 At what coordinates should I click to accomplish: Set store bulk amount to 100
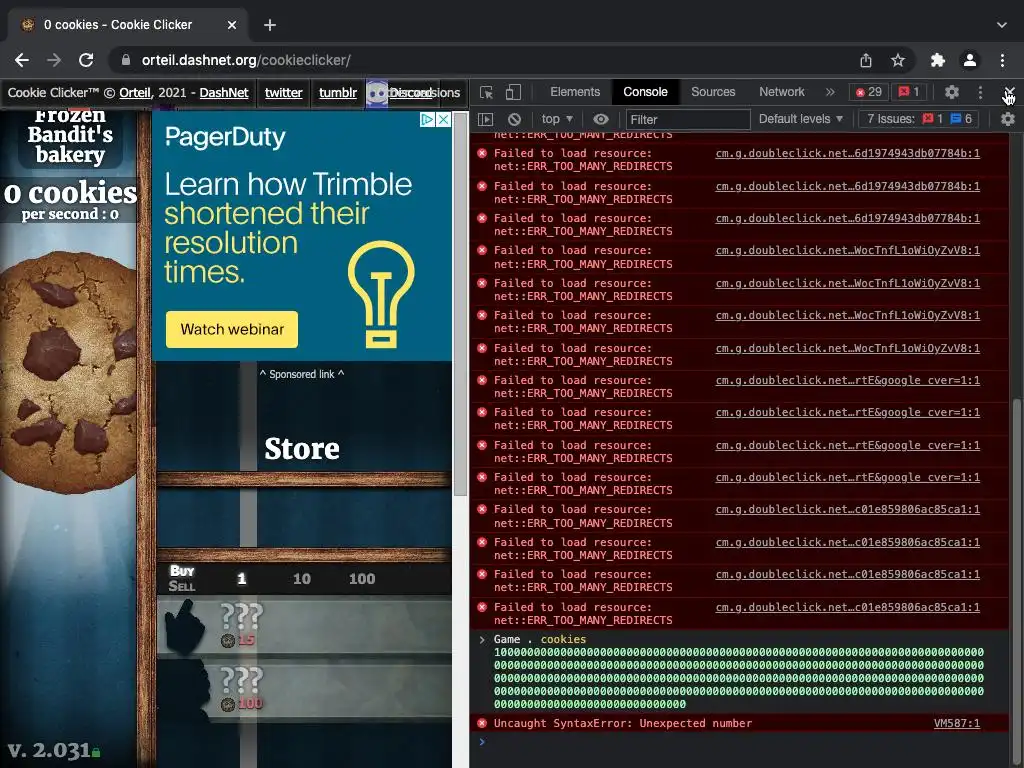[x=362, y=579]
